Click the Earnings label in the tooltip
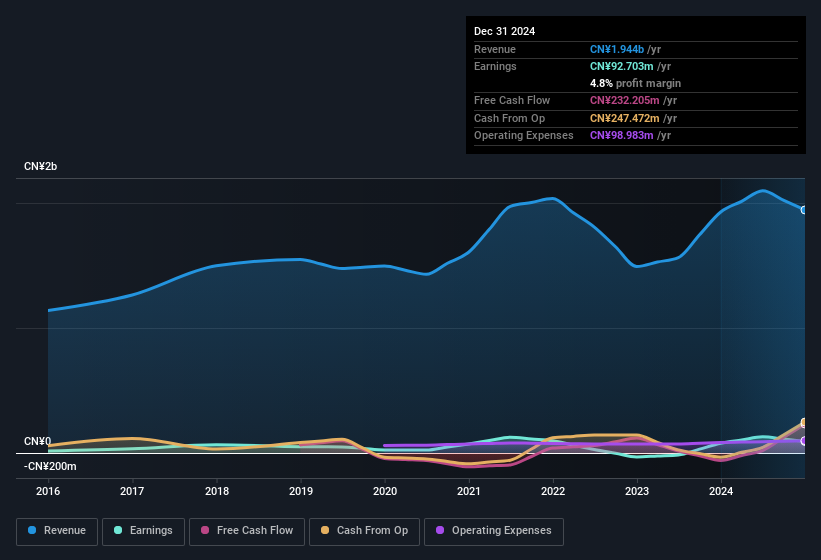Viewport: 821px width, 560px height. [x=495, y=66]
